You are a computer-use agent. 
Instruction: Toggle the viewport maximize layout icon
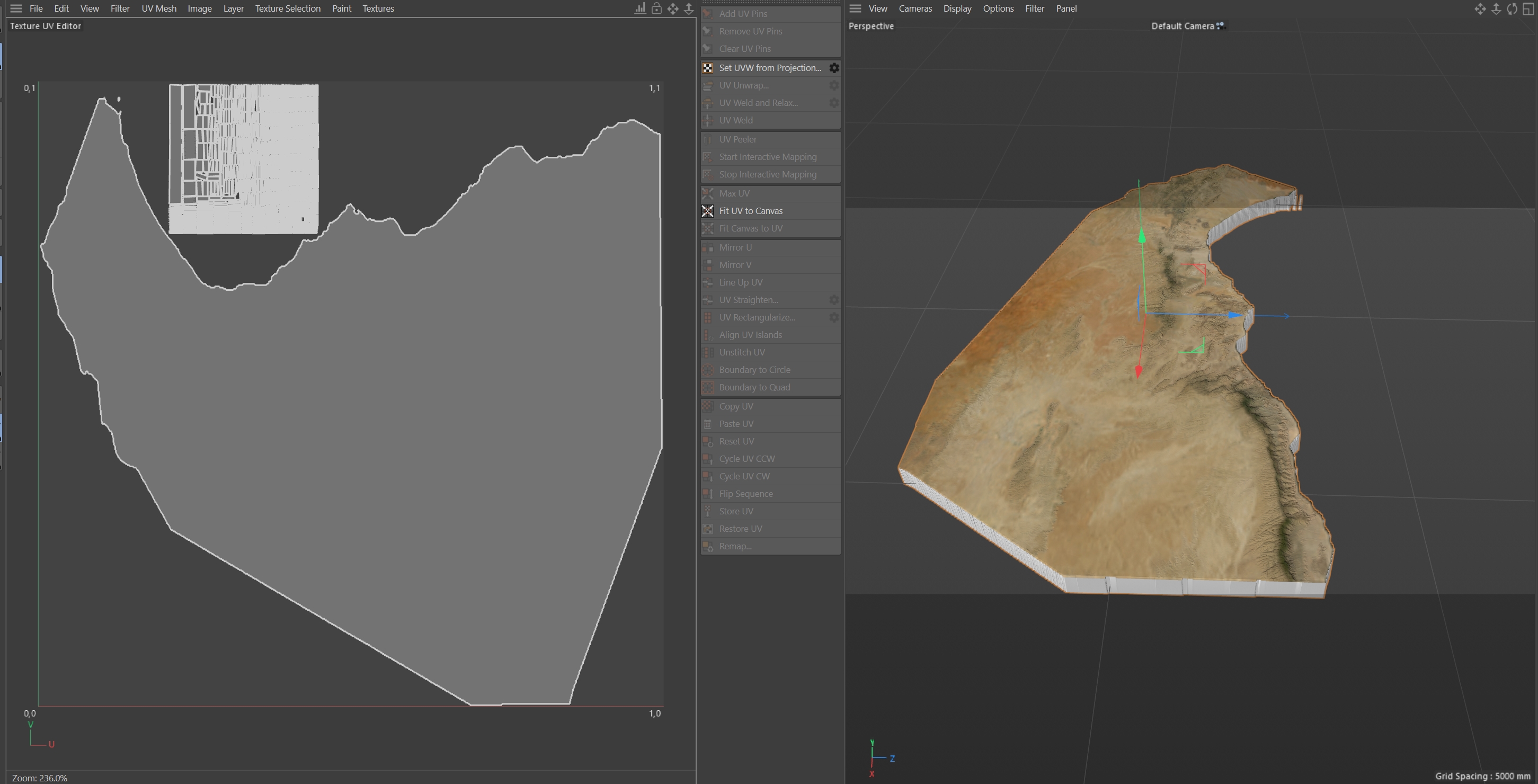(x=1528, y=8)
